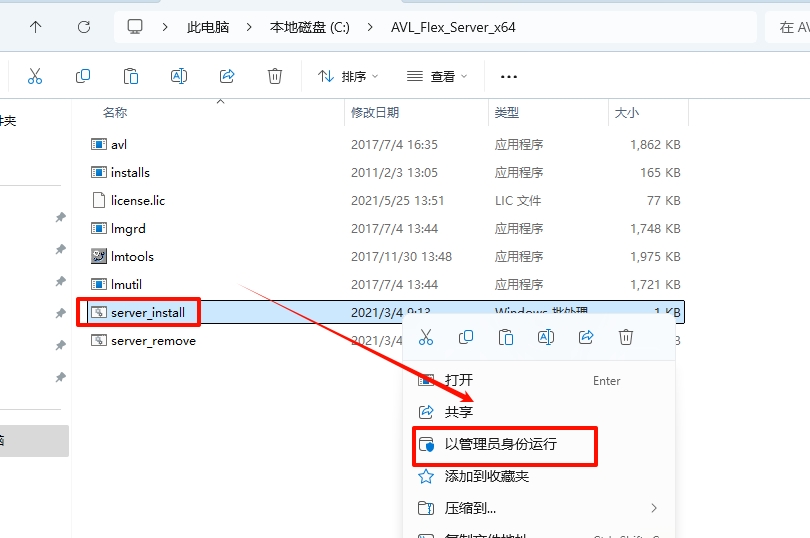Click Share in the Explorer toolbar

coord(227,76)
